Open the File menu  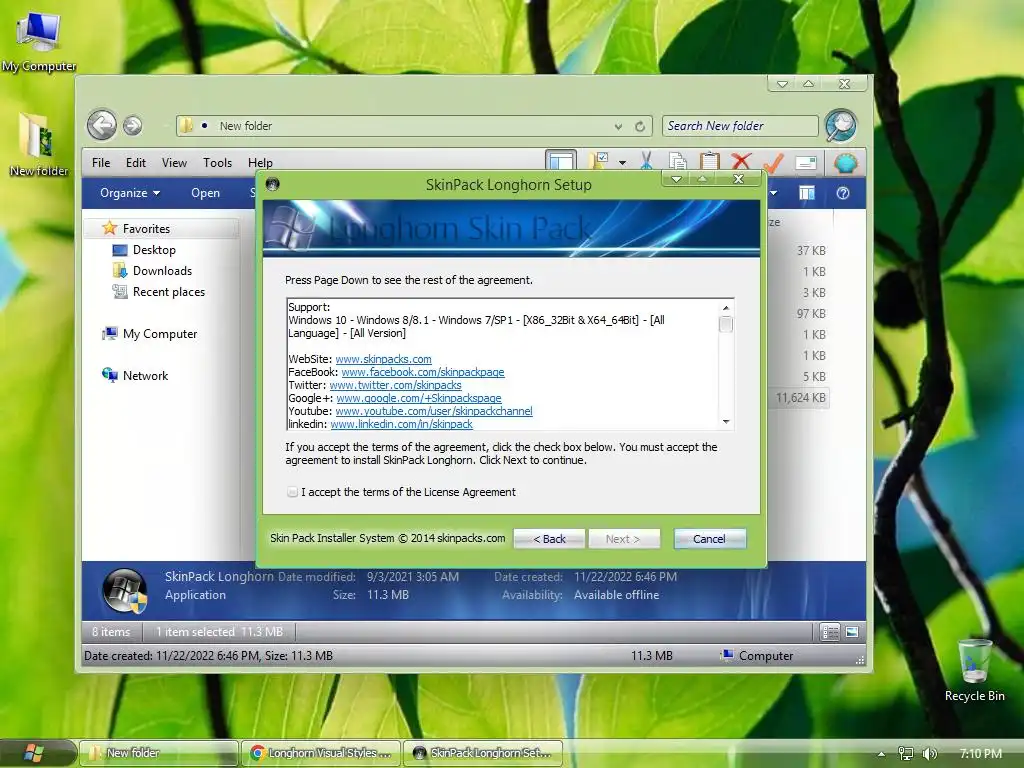(101, 163)
